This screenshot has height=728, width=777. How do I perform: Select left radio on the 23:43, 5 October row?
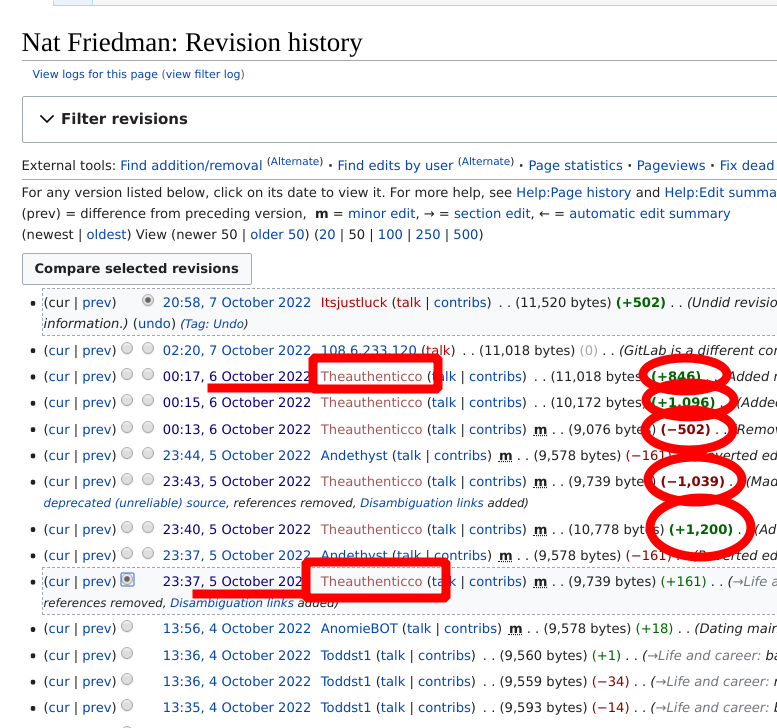[127, 479]
